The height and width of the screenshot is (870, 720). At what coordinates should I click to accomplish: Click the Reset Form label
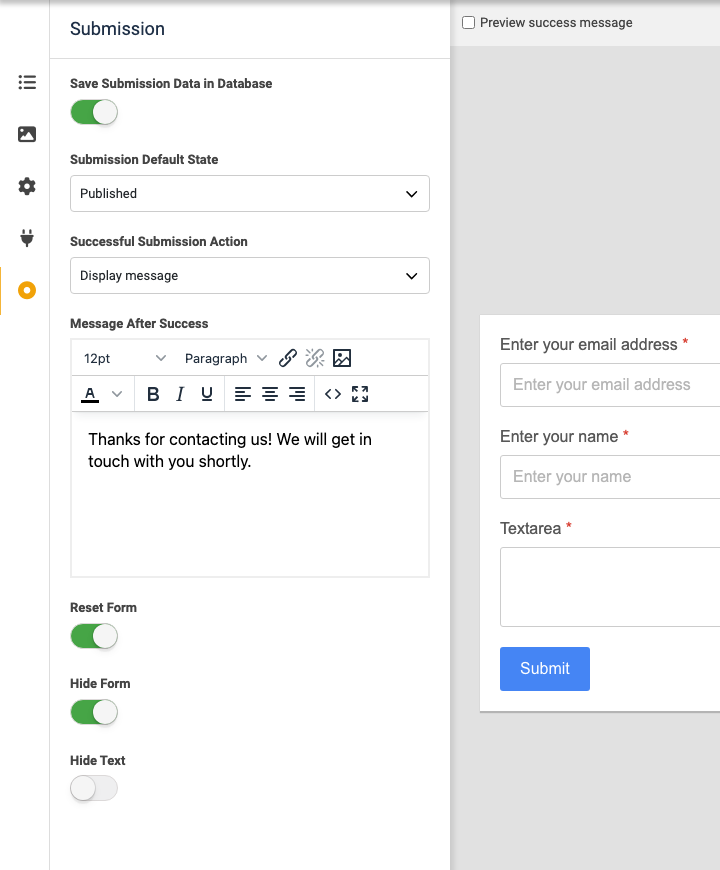point(103,608)
